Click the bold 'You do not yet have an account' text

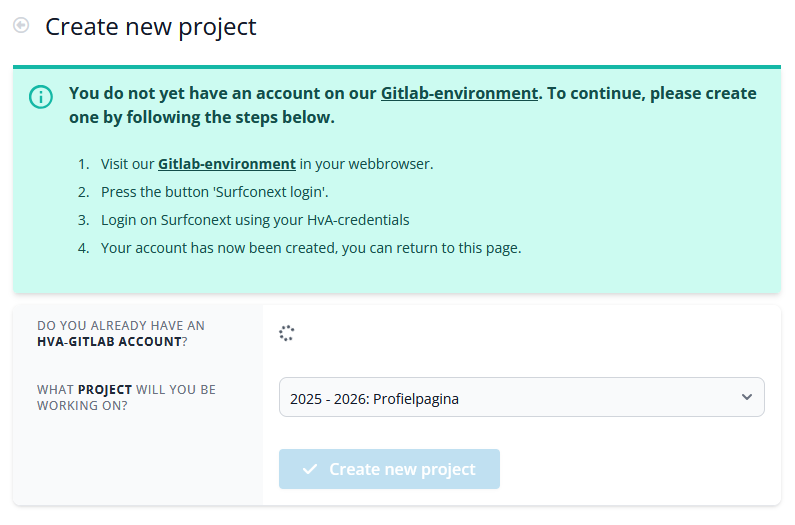coord(223,93)
